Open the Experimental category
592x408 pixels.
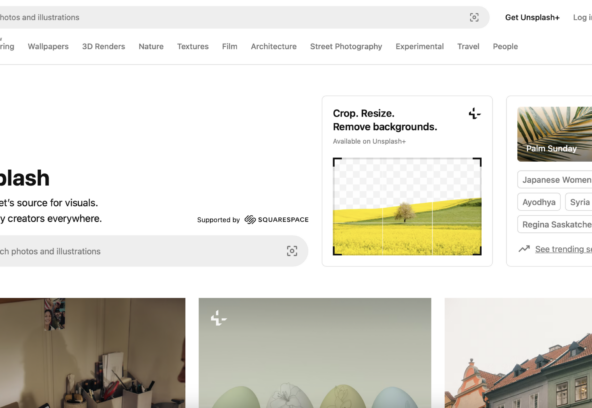(x=420, y=46)
